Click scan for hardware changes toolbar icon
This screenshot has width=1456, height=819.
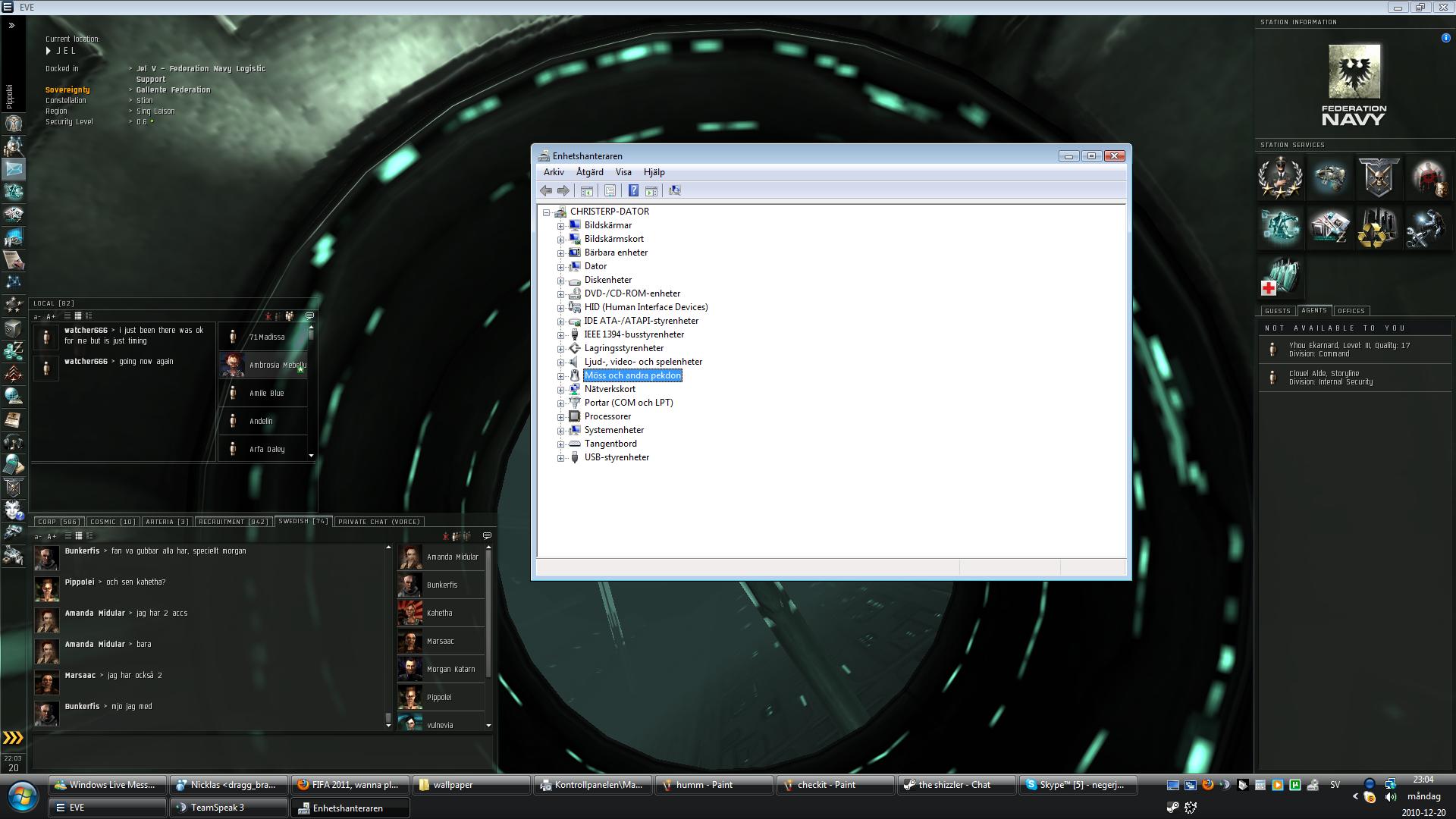pos(674,191)
